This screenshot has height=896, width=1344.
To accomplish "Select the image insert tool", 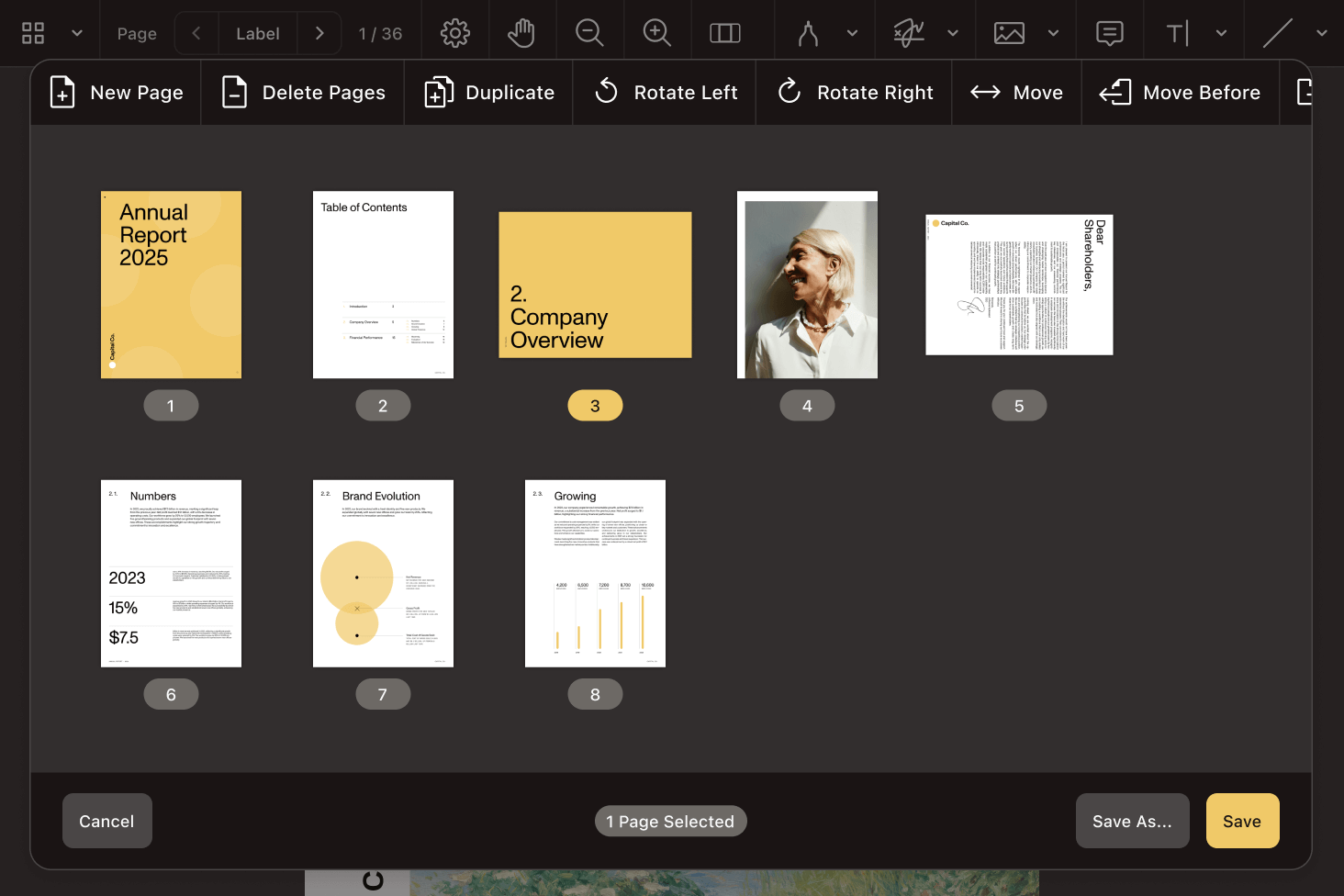I will click(1009, 33).
